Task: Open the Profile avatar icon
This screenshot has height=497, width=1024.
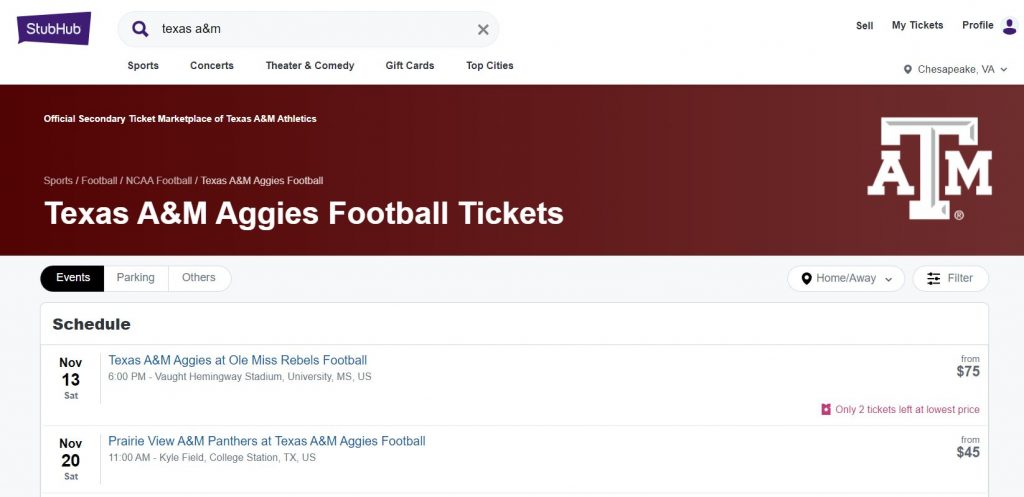Action: 1010,25
